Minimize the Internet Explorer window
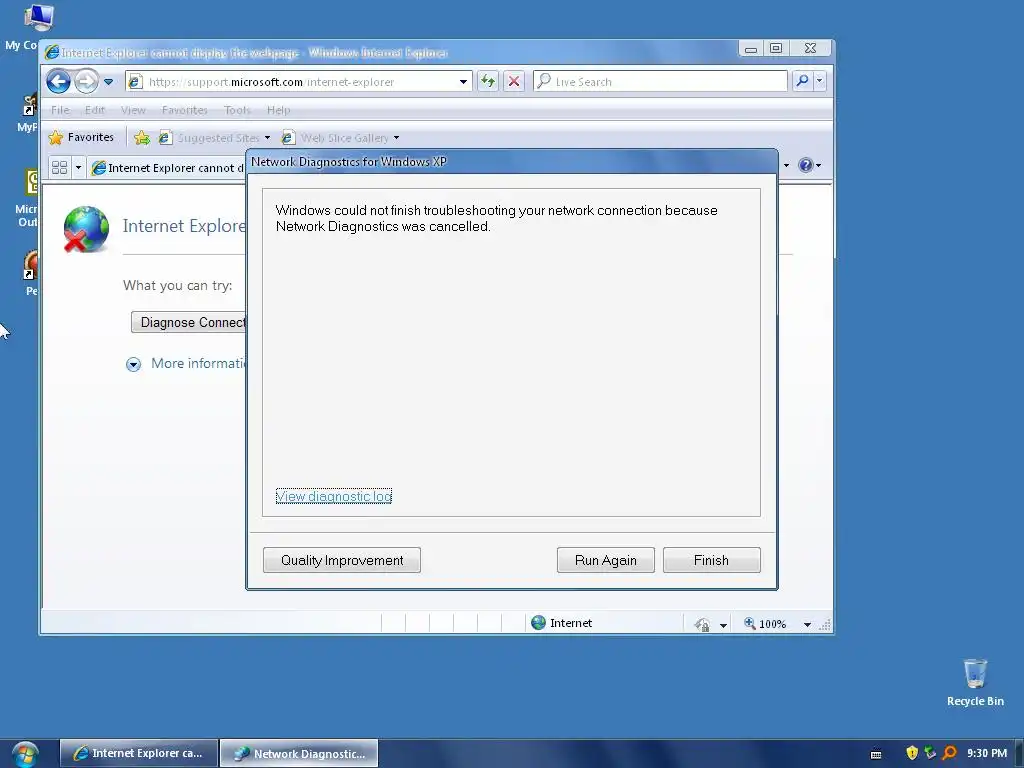This screenshot has width=1024, height=768. (x=751, y=48)
